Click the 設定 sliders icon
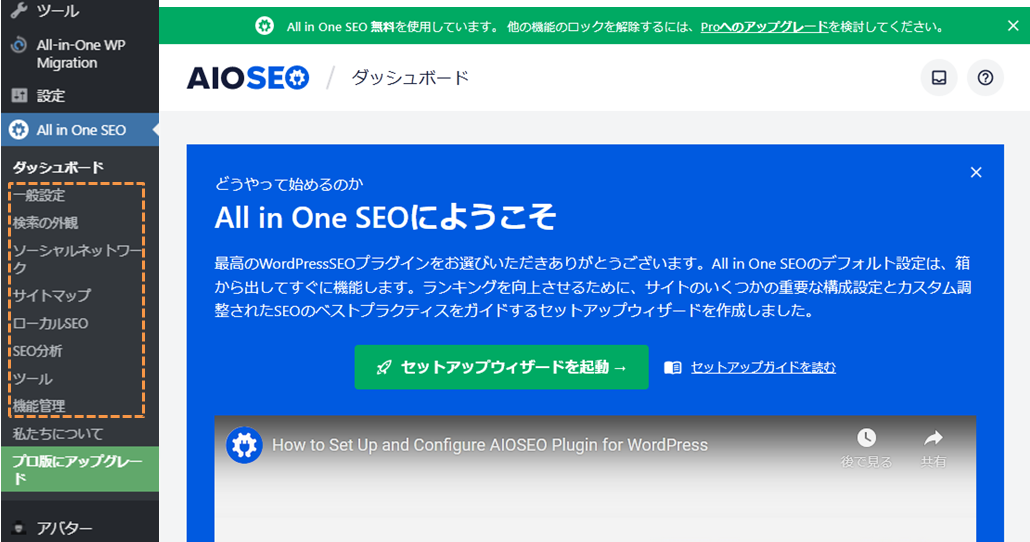The image size is (1030, 542). 19,96
